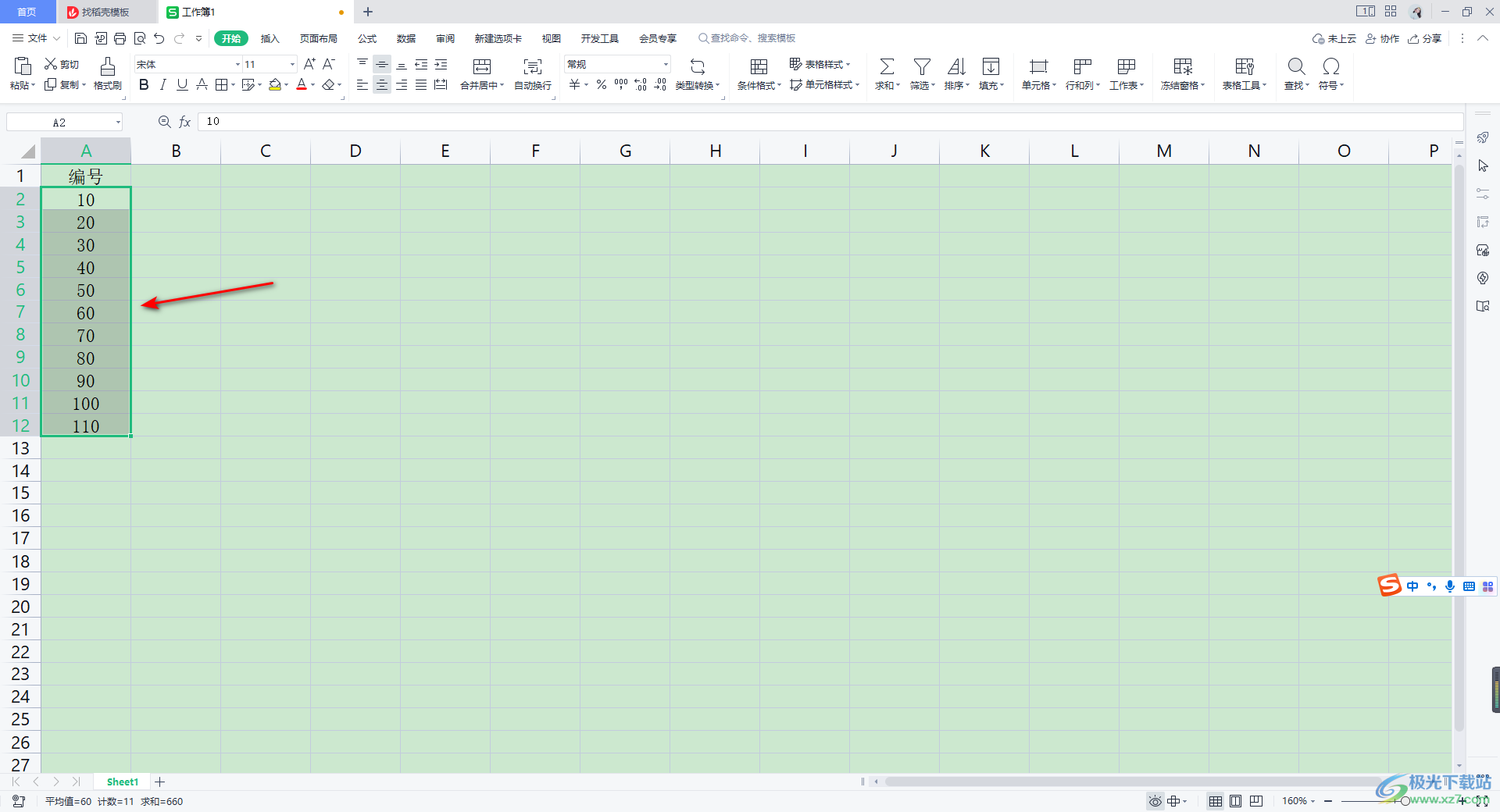
Task: Click decrease decimal places icon
Action: coord(660,84)
